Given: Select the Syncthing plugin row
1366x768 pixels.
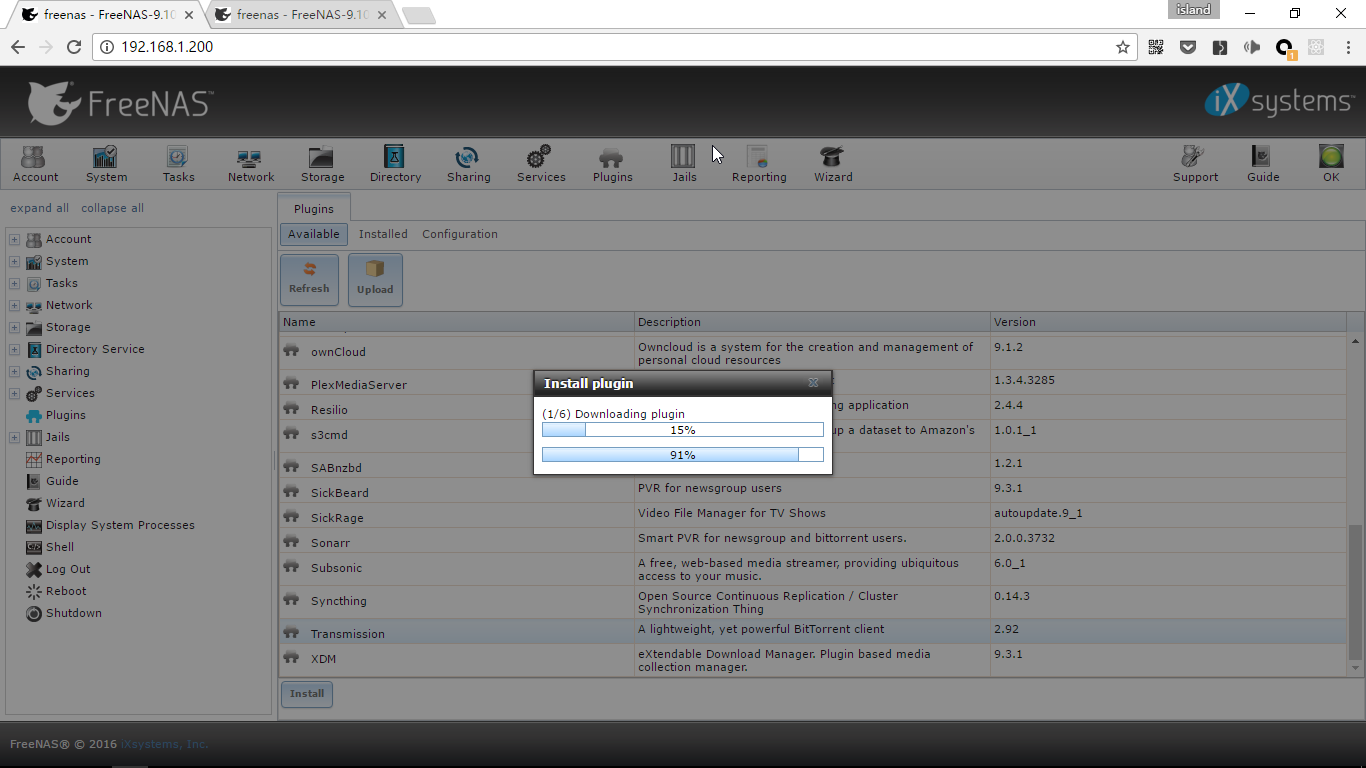Looking at the screenshot, I should point(813,602).
